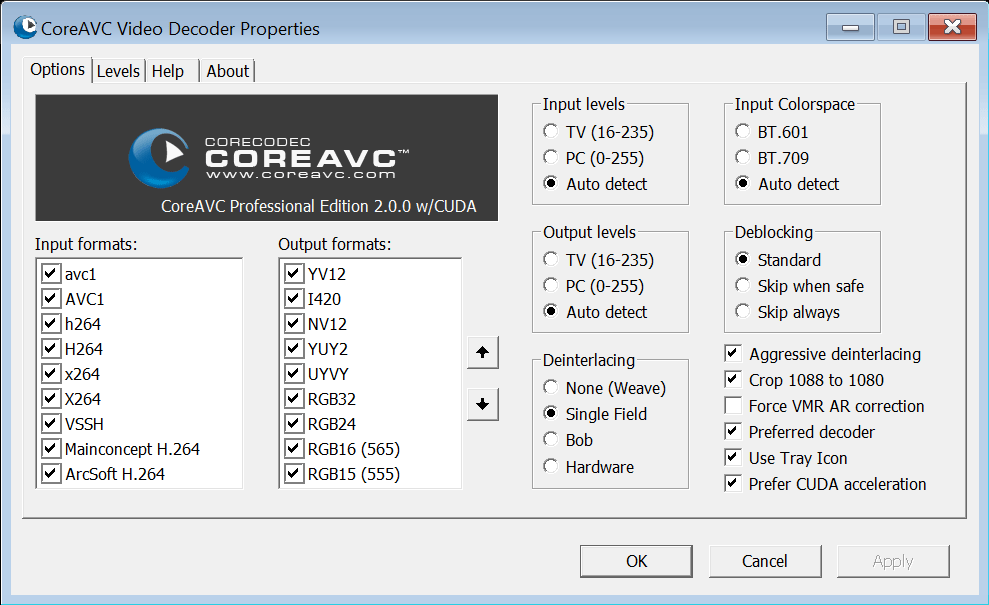Select PC (0-255) output levels
The width and height of the screenshot is (989, 605).
tap(550, 286)
